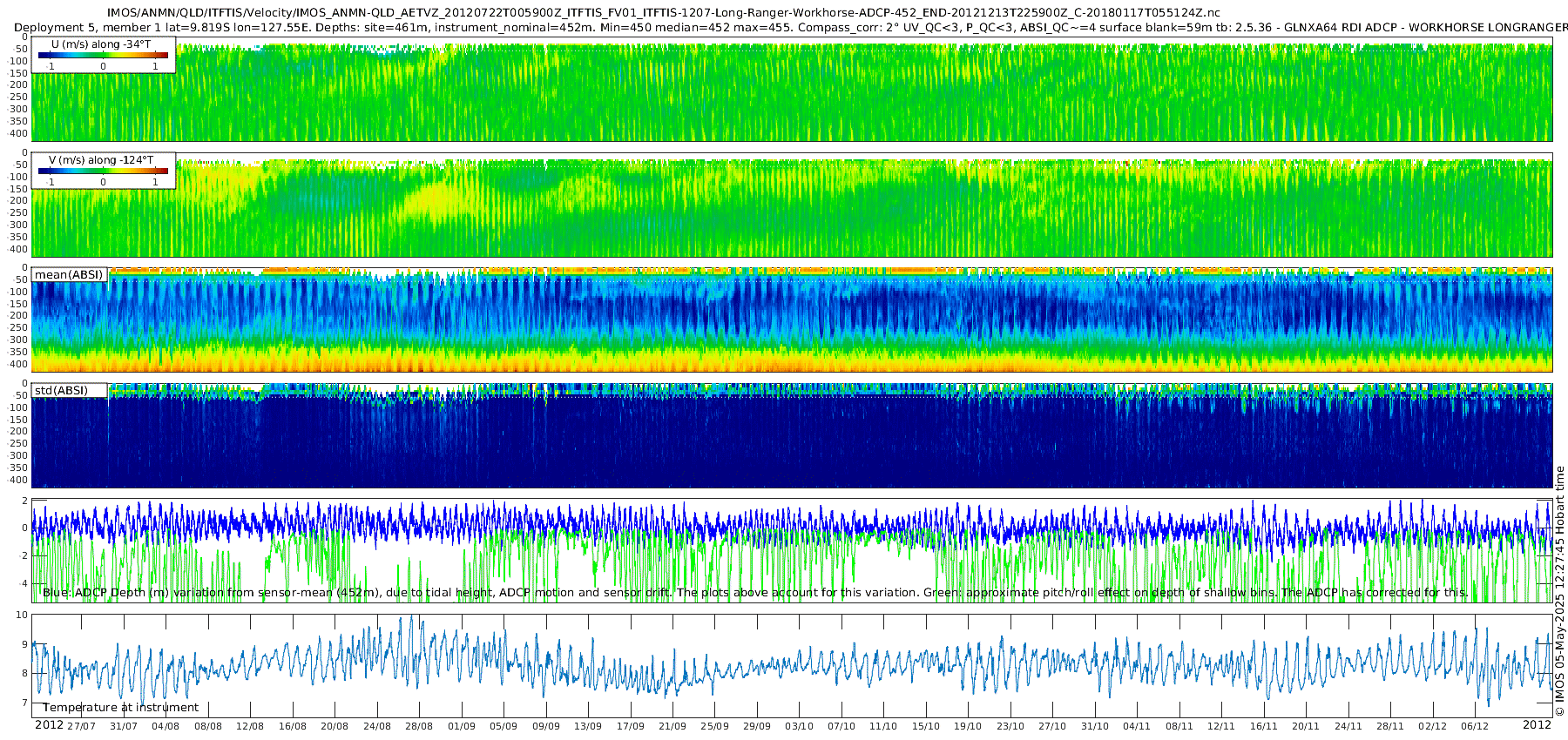Click the temperature axis '9' tick label
This screenshot has width=1568, height=740.
25,644
